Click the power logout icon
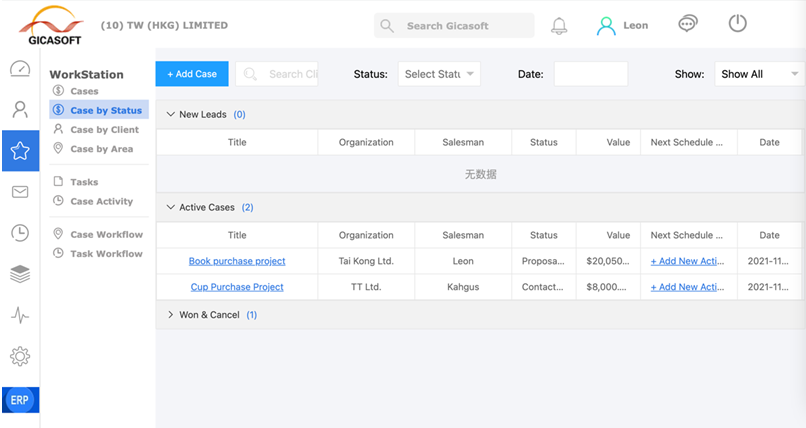Viewport: 806px width, 428px height. 737,23
